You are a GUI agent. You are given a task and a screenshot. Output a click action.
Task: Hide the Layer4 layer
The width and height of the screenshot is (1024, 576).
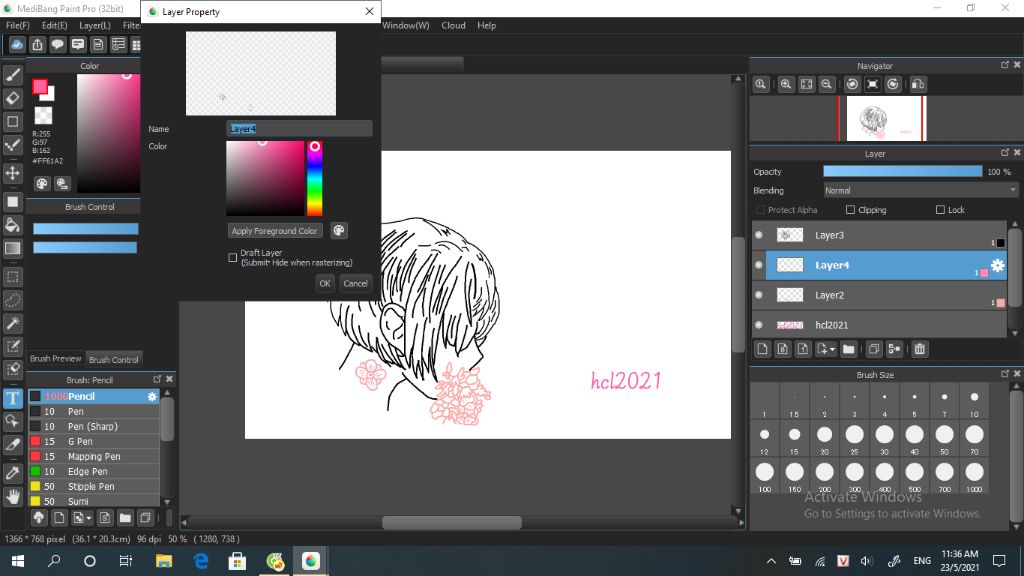(x=759, y=265)
